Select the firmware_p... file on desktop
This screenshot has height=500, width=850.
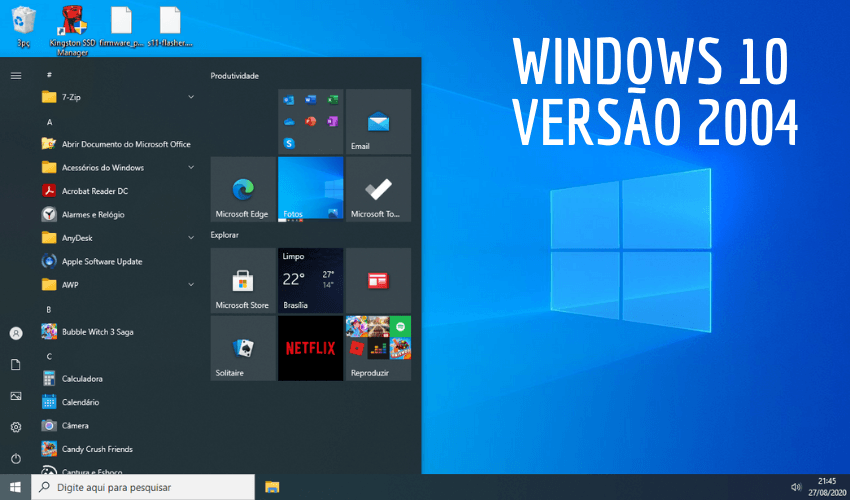[x=121, y=26]
